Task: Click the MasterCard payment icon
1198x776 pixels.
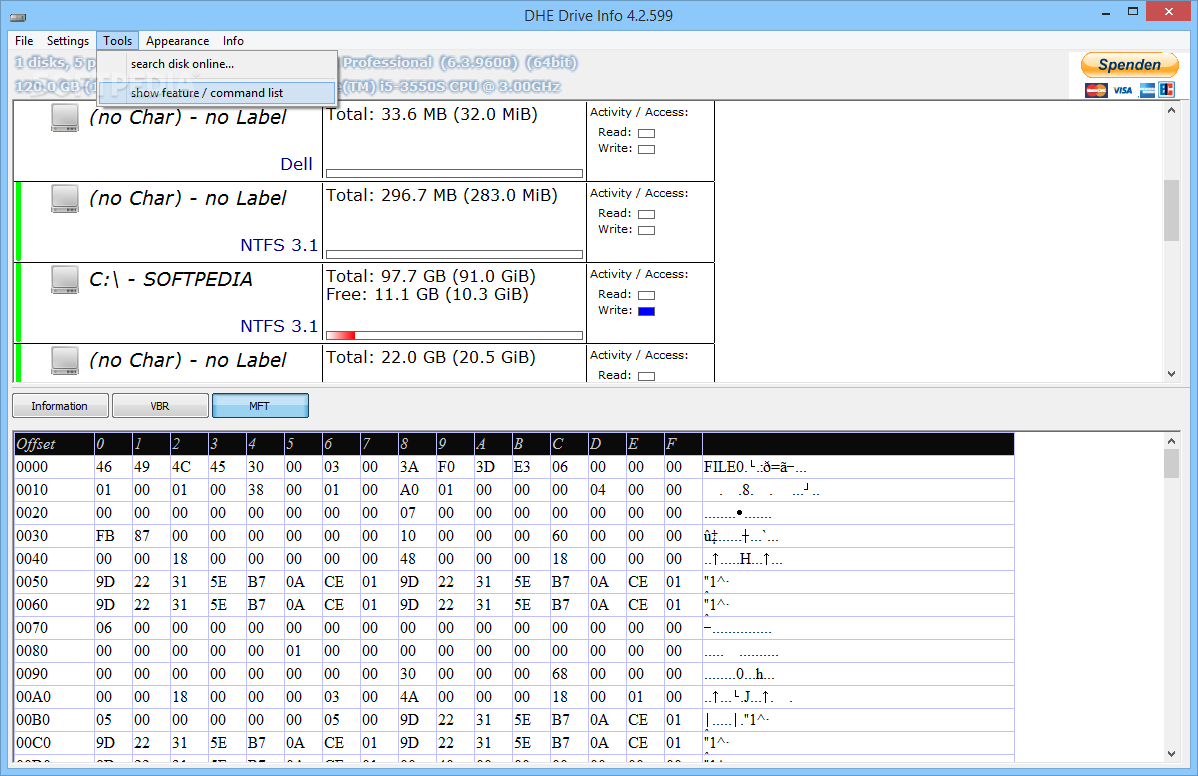Action: click(1096, 90)
